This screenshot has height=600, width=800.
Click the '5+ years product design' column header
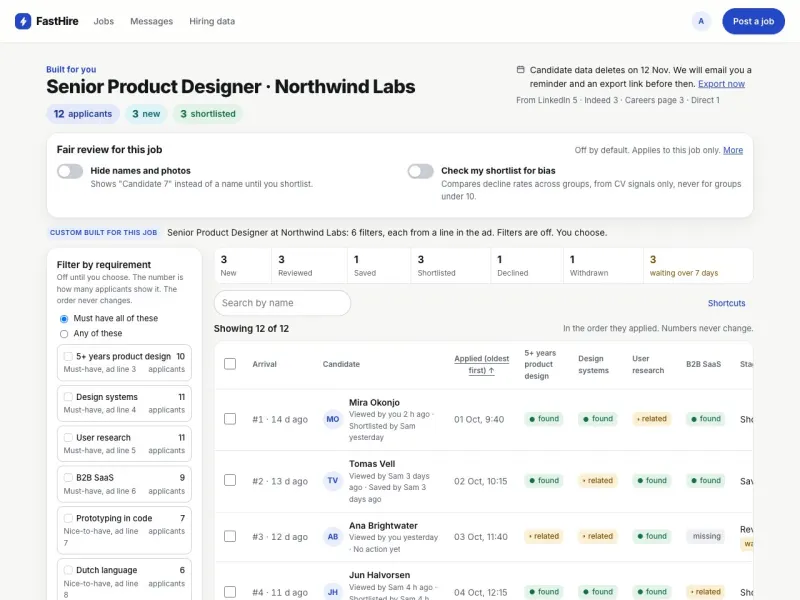coord(540,364)
